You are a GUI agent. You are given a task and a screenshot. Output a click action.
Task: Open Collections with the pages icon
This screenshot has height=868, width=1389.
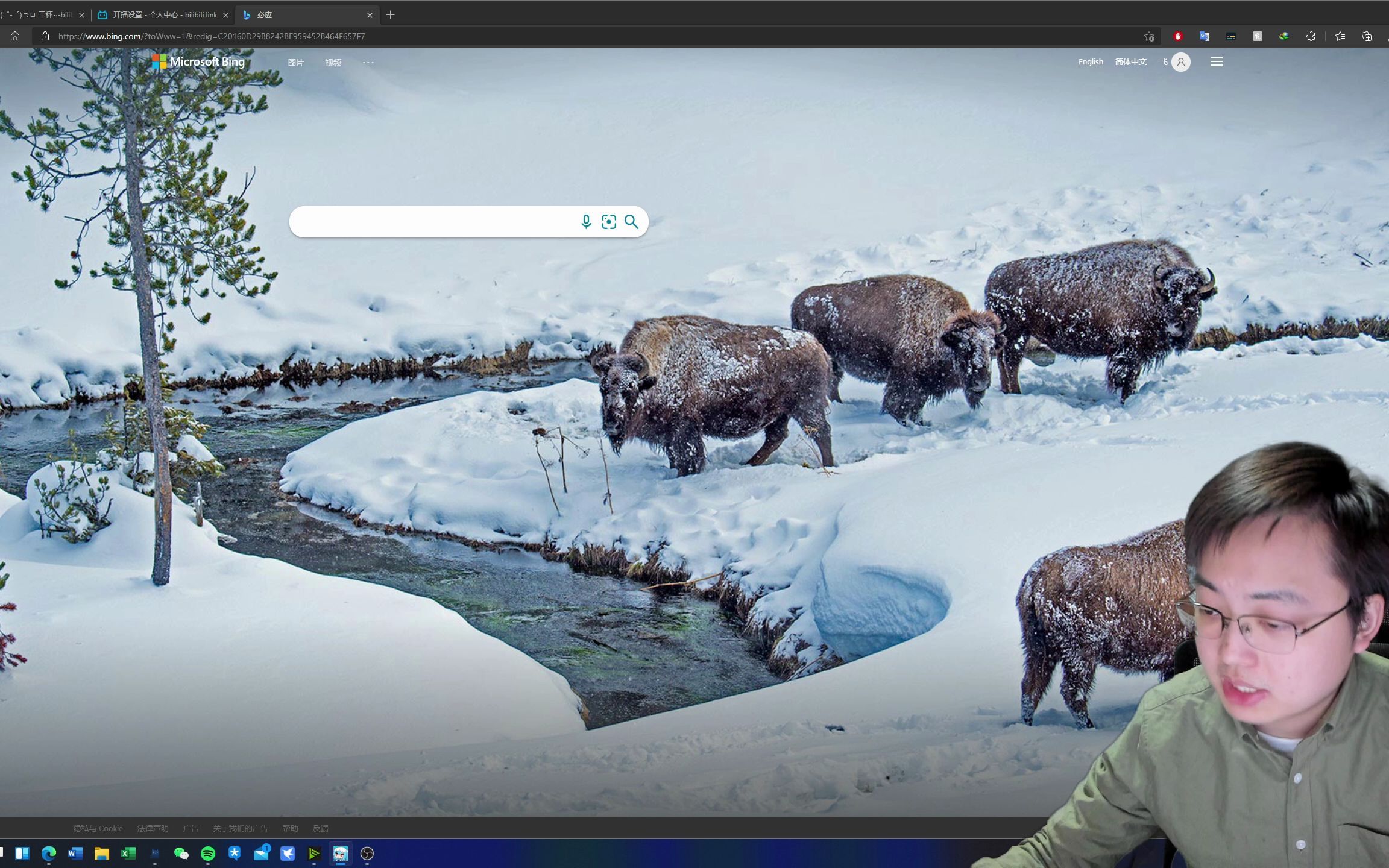pyautogui.click(x=1367, y=36)
